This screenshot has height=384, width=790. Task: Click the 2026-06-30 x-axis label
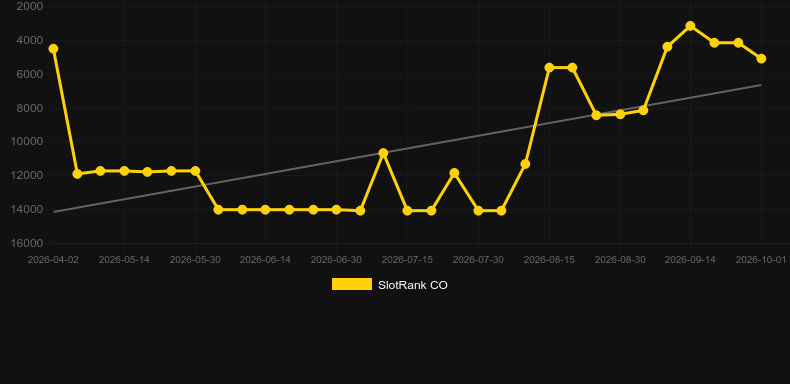tap(336, 260)
